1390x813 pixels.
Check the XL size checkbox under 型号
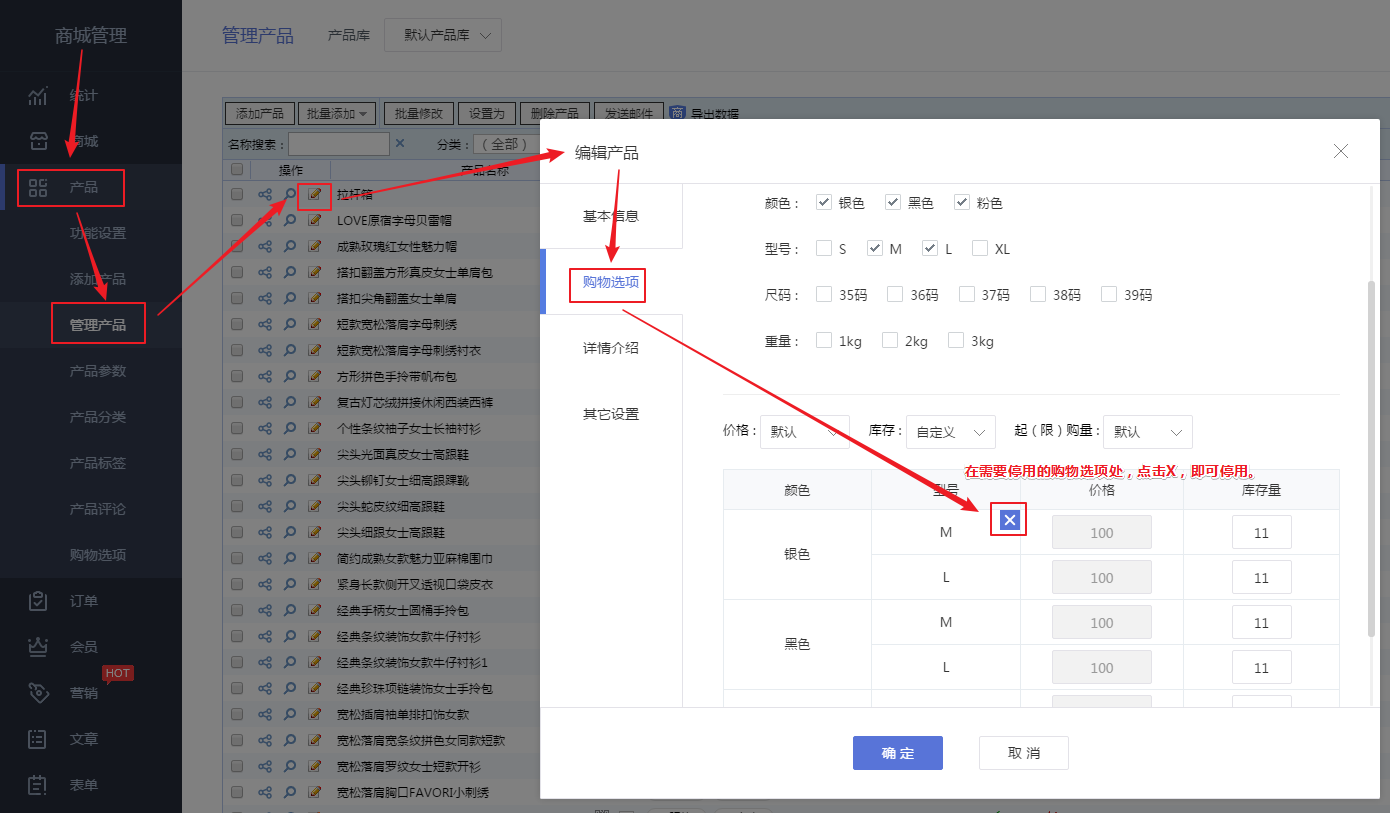click(x=980, y=248)
